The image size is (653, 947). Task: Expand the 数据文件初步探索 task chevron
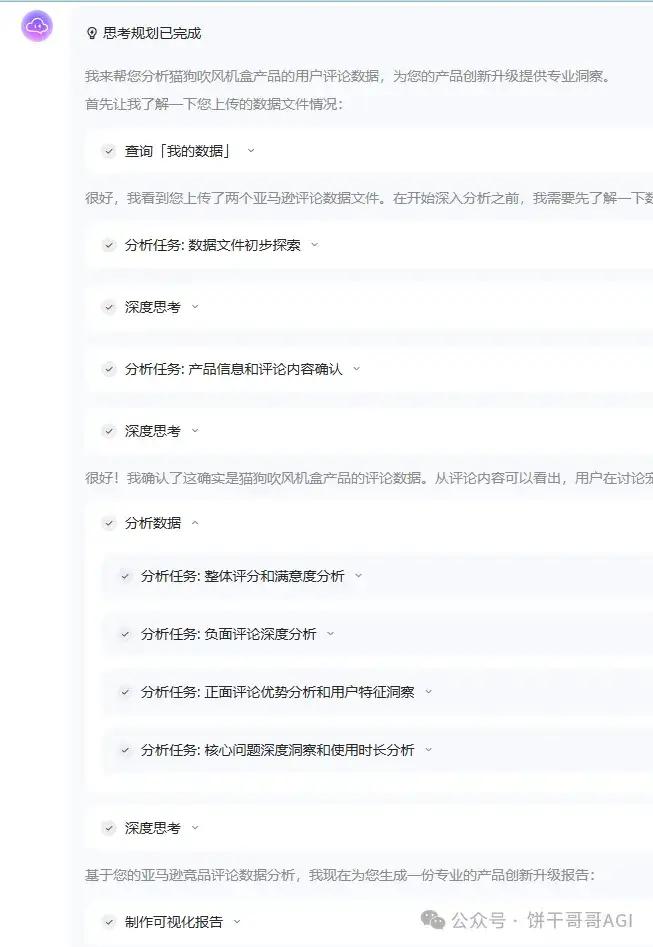pyautogui.click(x=314, y=245)
